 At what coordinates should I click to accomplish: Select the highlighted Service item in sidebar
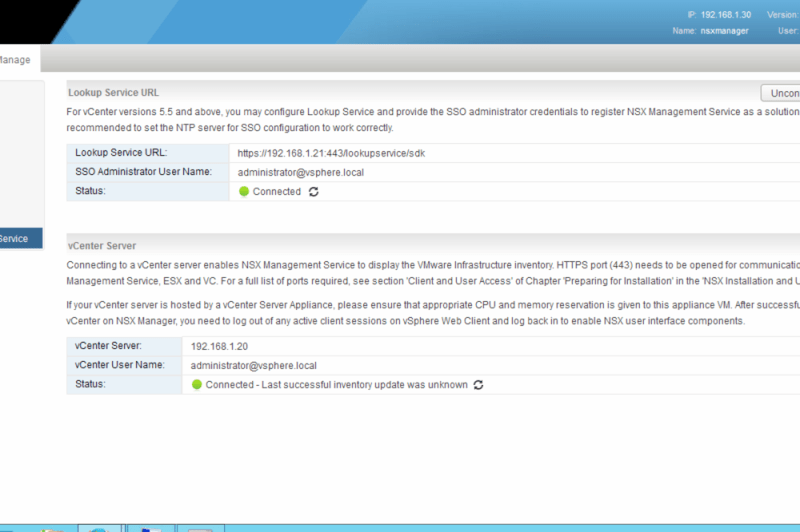pyautogui.click(x=20, y=238)
